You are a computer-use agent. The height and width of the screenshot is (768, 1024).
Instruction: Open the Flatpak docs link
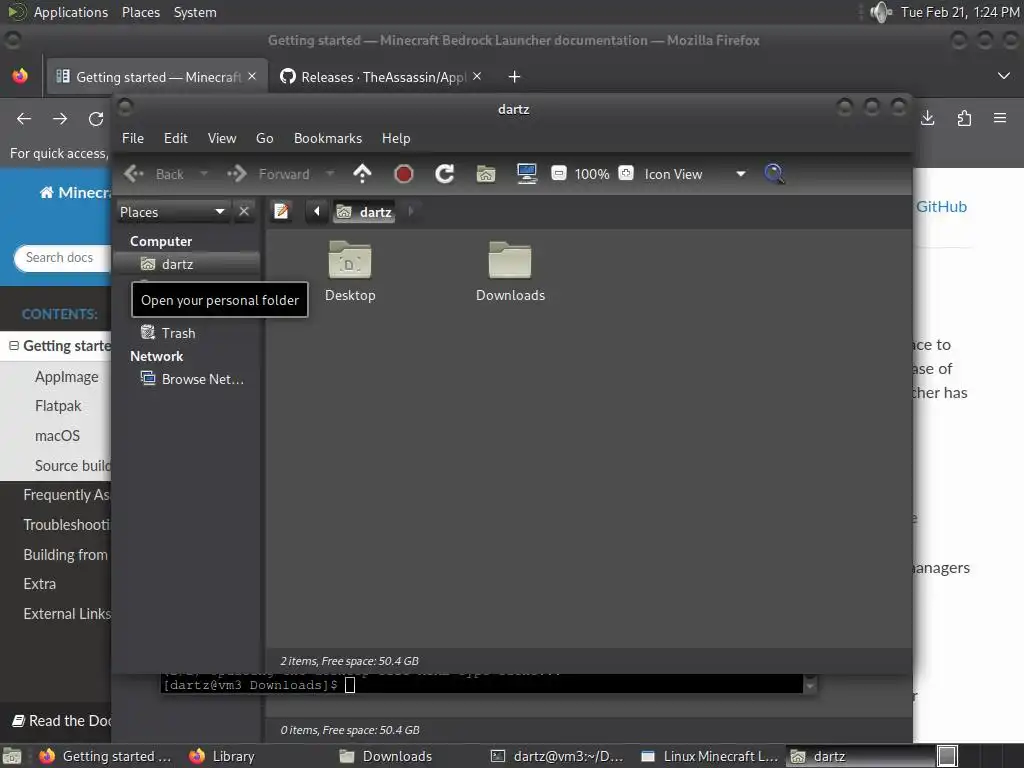[x=58, y=406]
